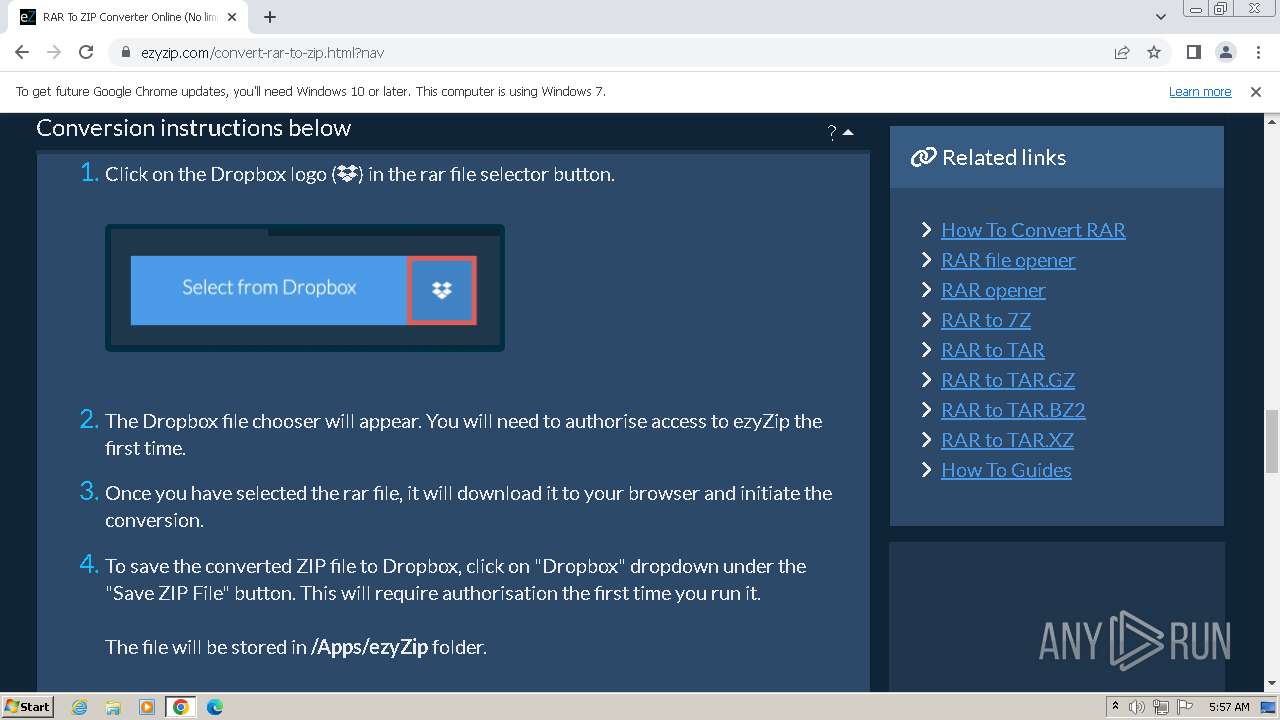Launch Internet Explorer from taskbar

click(79, 707)
